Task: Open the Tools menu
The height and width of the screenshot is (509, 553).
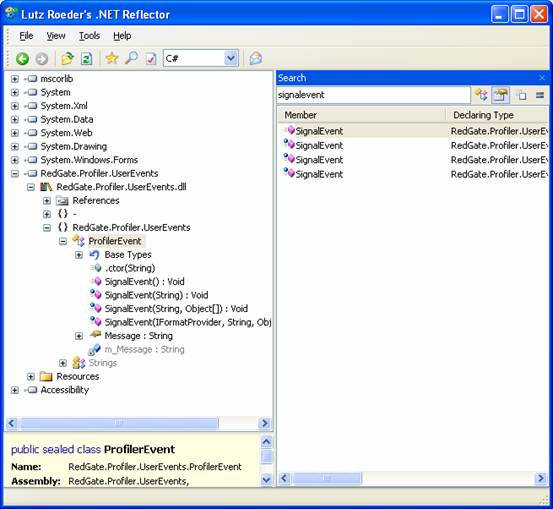Action: click(x=89, y=36)
